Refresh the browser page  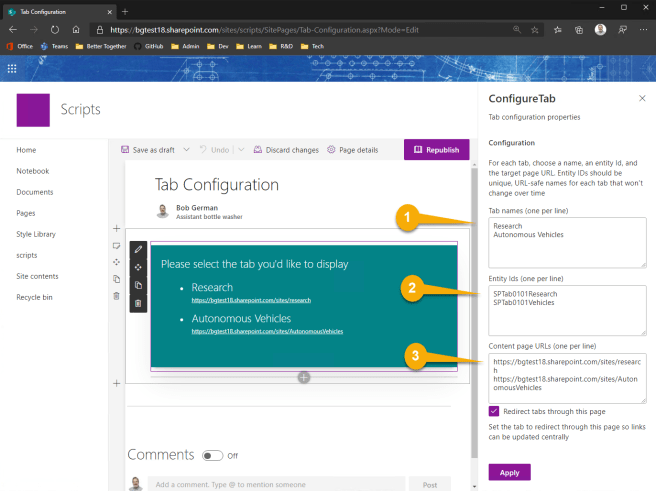(x=54, y=30)
